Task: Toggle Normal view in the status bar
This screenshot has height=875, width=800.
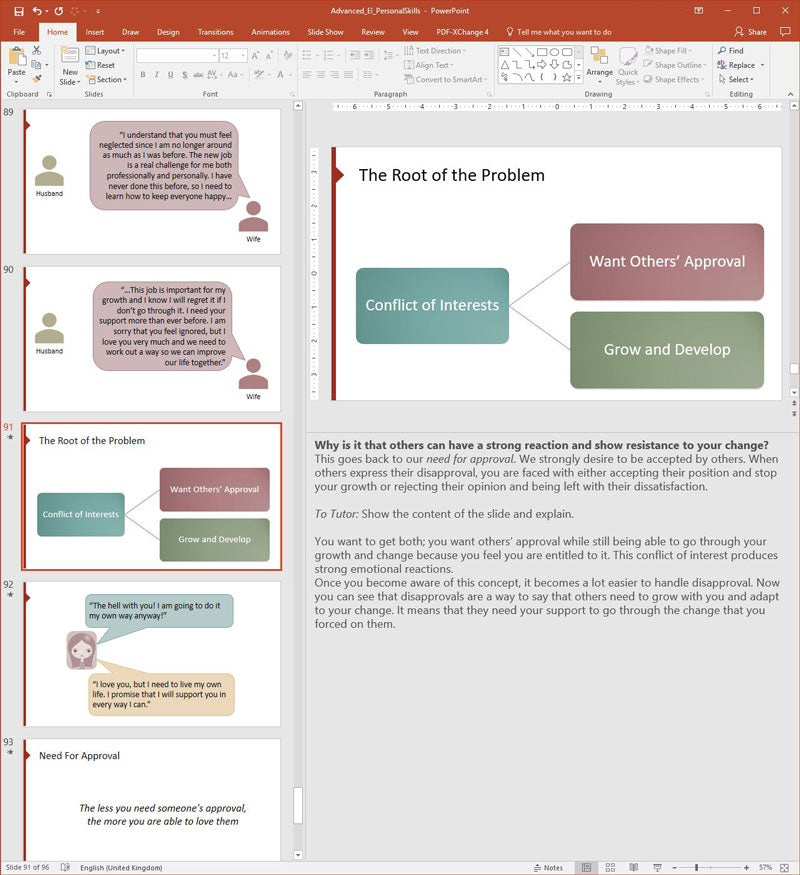Action: tap(587, 867)
